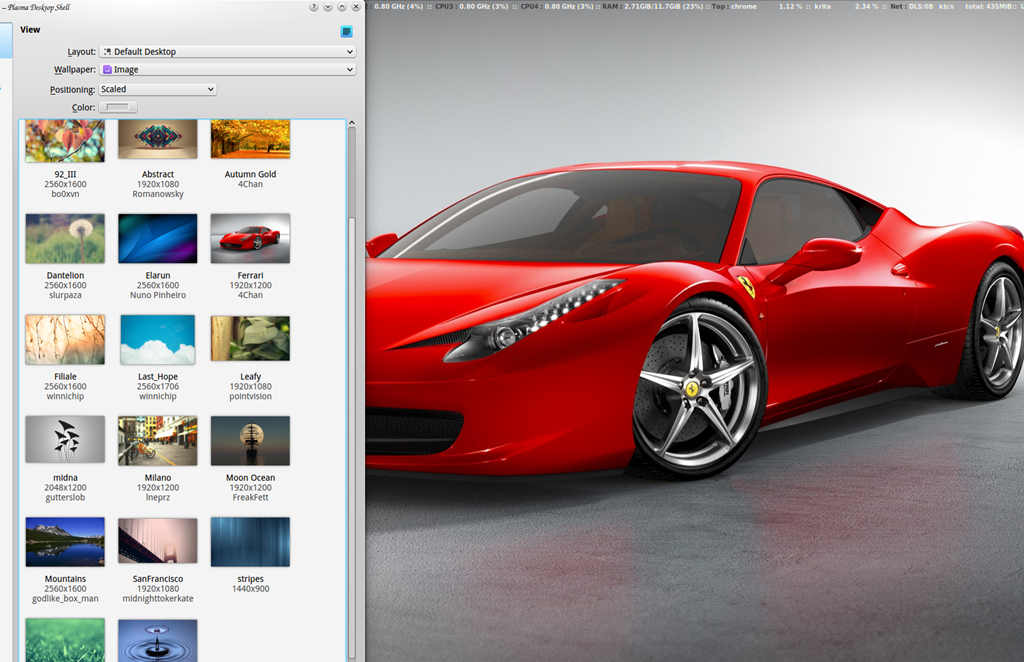Click the '2560x1706' resolution under Last_Hope

coord(157,386)
